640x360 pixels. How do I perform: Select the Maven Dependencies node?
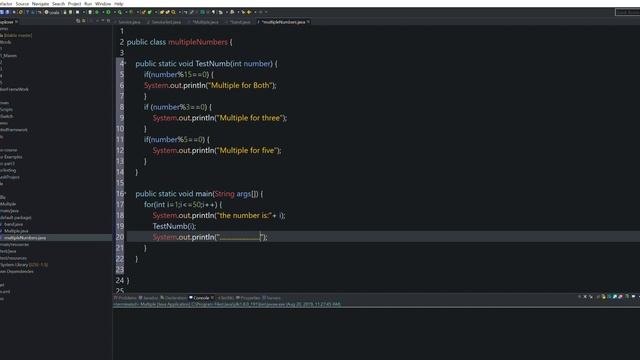tap(17, 271)
